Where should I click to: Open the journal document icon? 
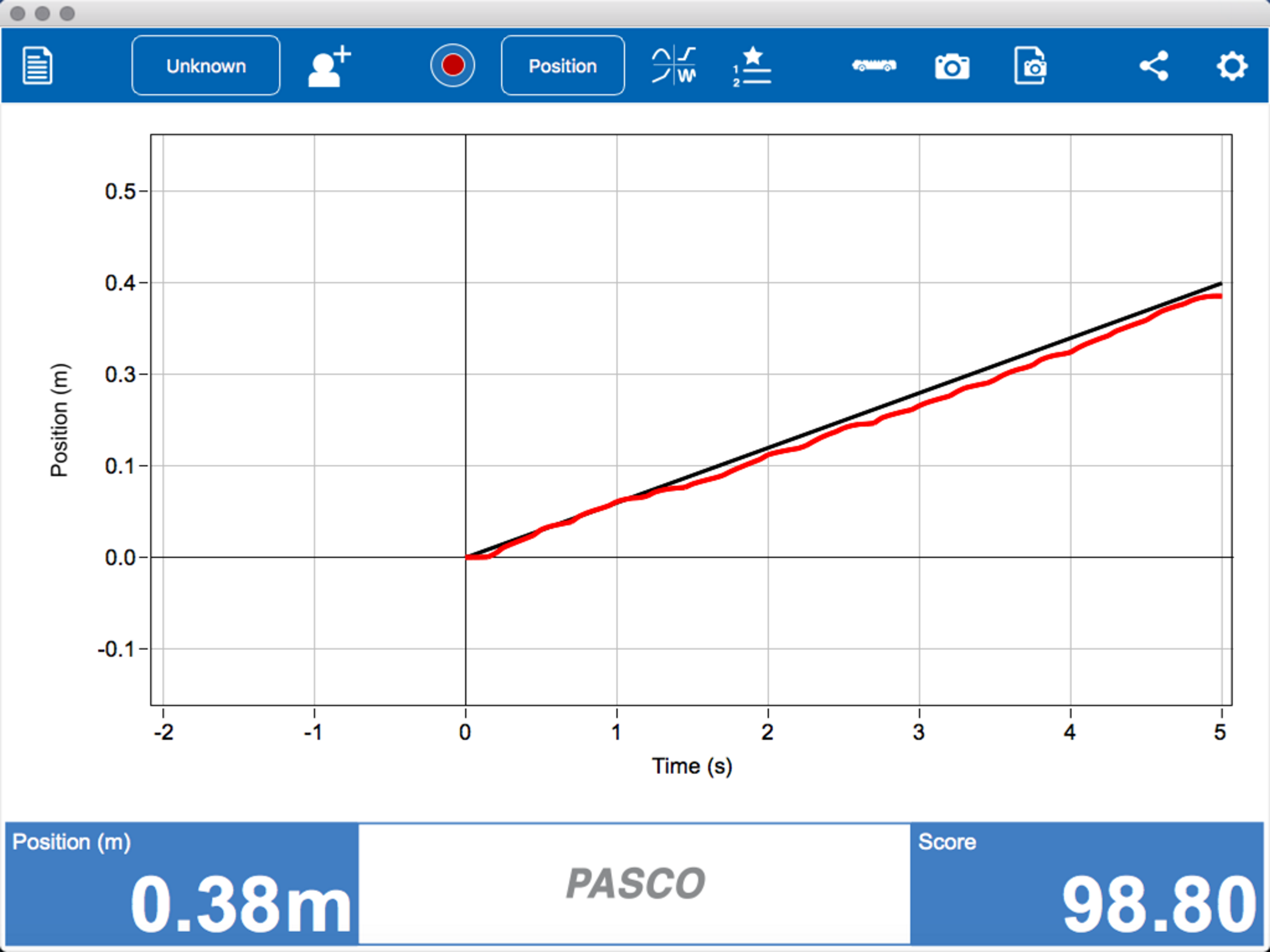[37, 66]
